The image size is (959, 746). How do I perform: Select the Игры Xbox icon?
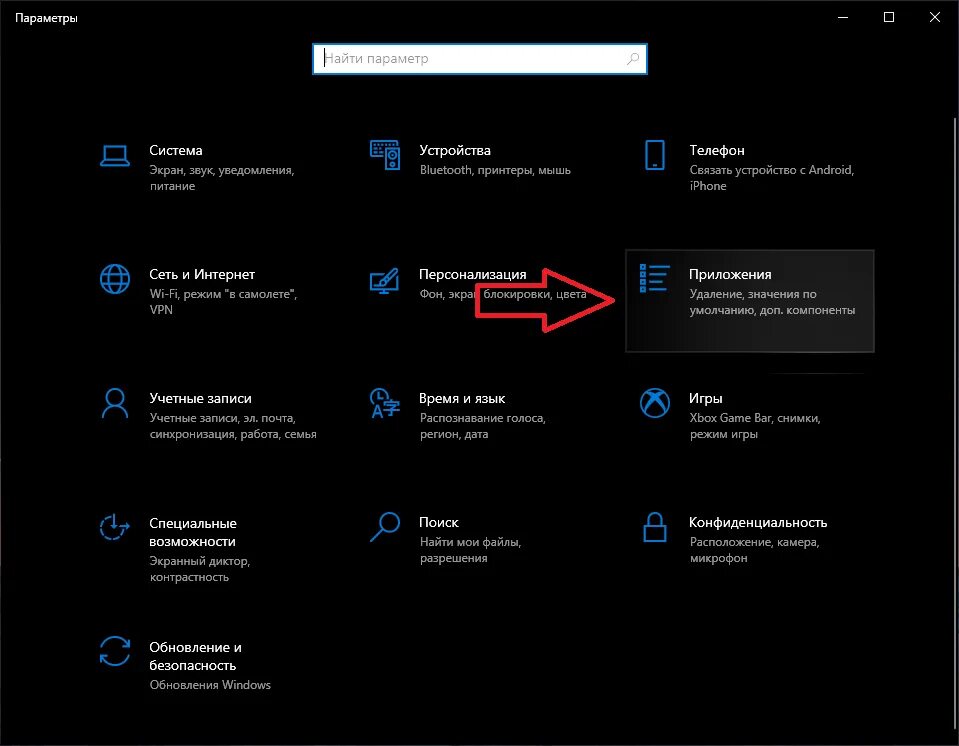(x=654, y=403)
